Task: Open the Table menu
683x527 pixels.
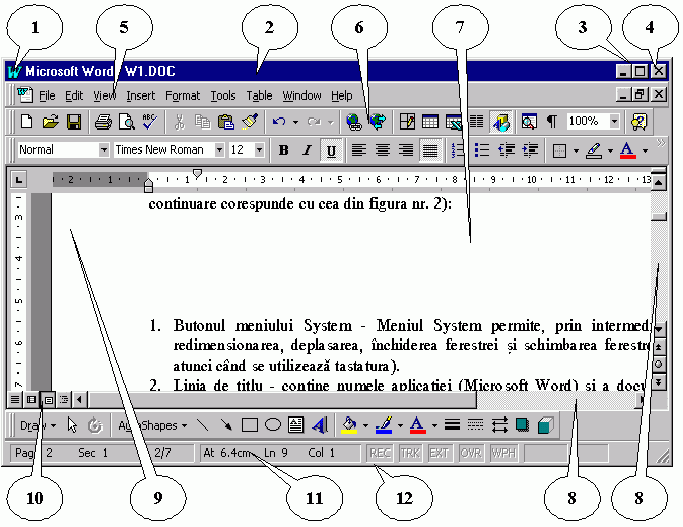Action: (259, 95)
